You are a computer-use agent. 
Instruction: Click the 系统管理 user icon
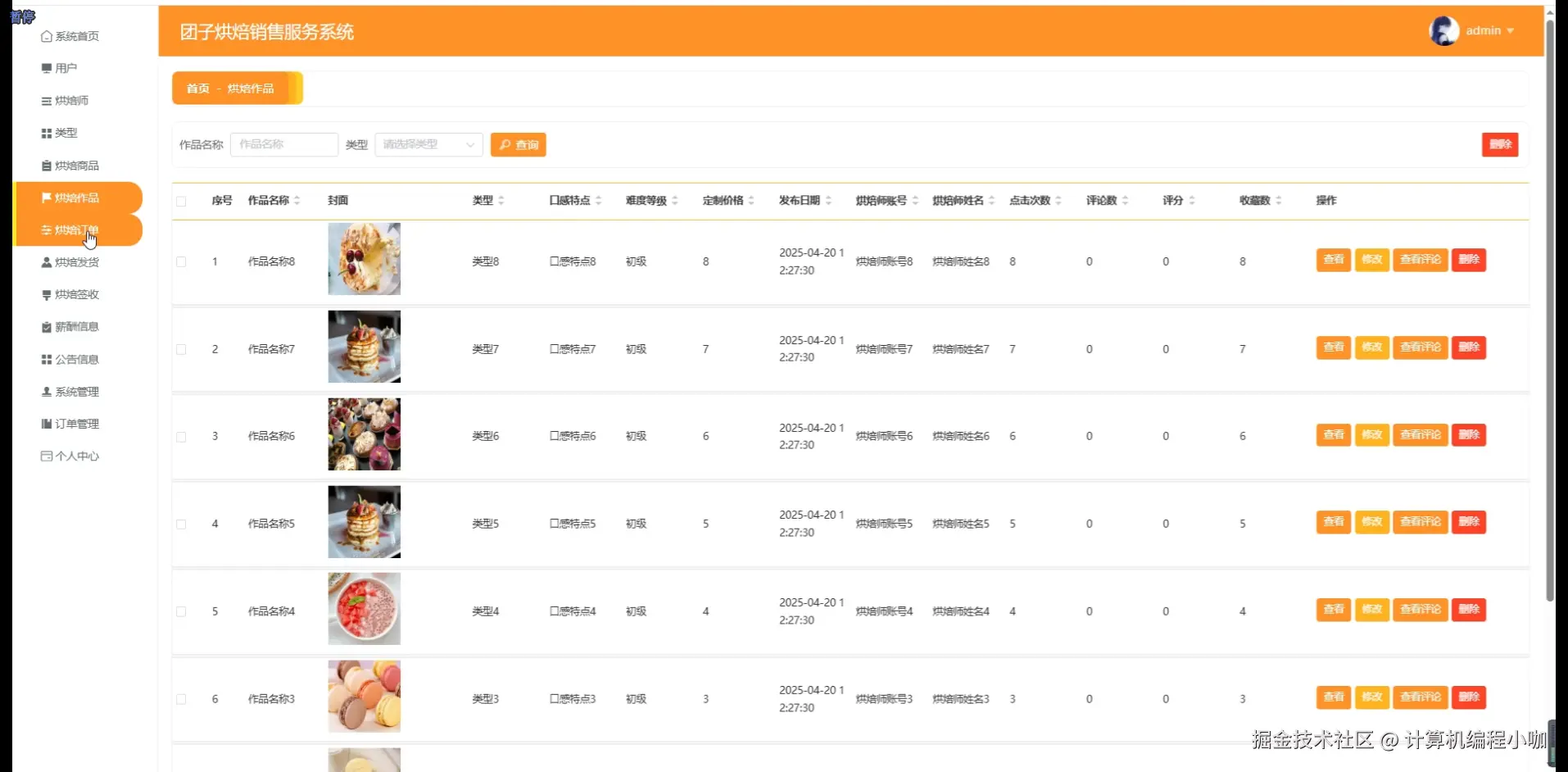click(x=47, y=392)
